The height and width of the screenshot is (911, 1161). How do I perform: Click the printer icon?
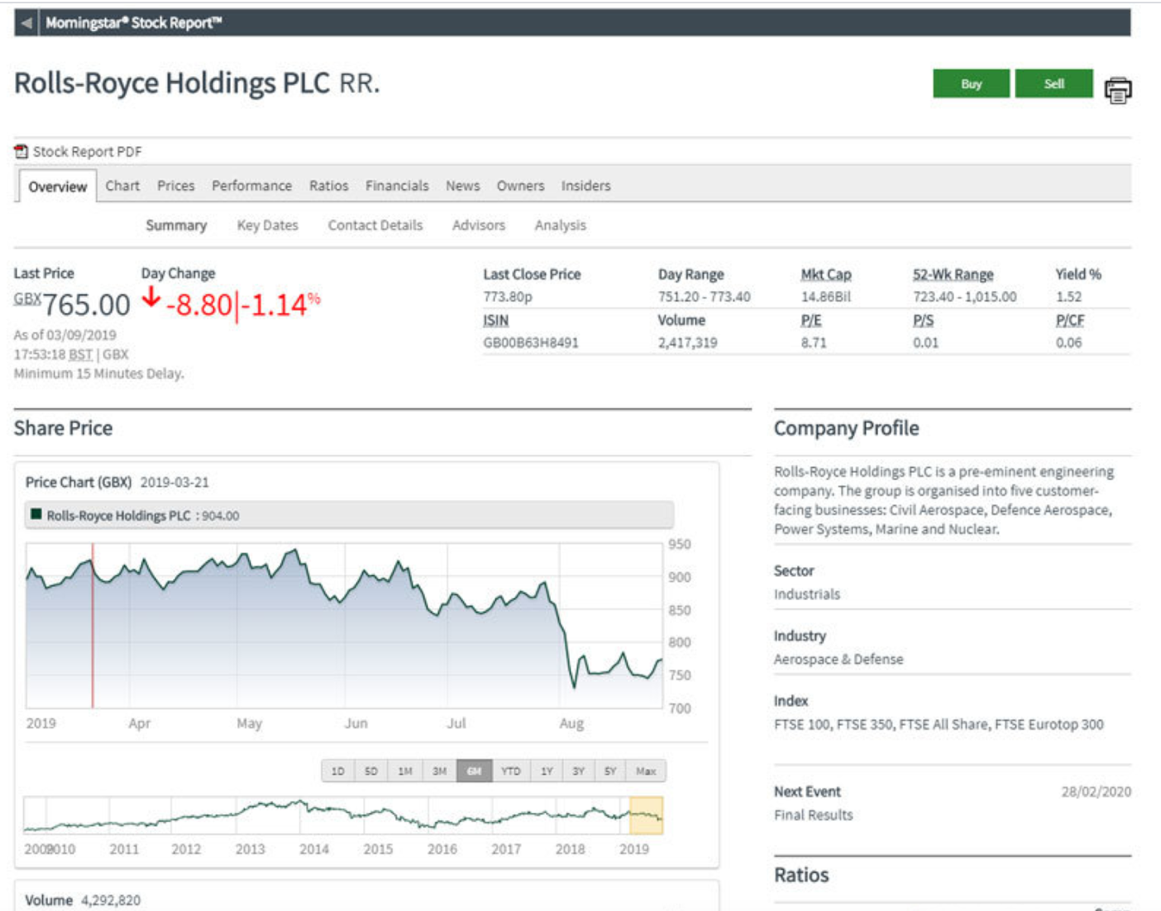(1117, 90)
